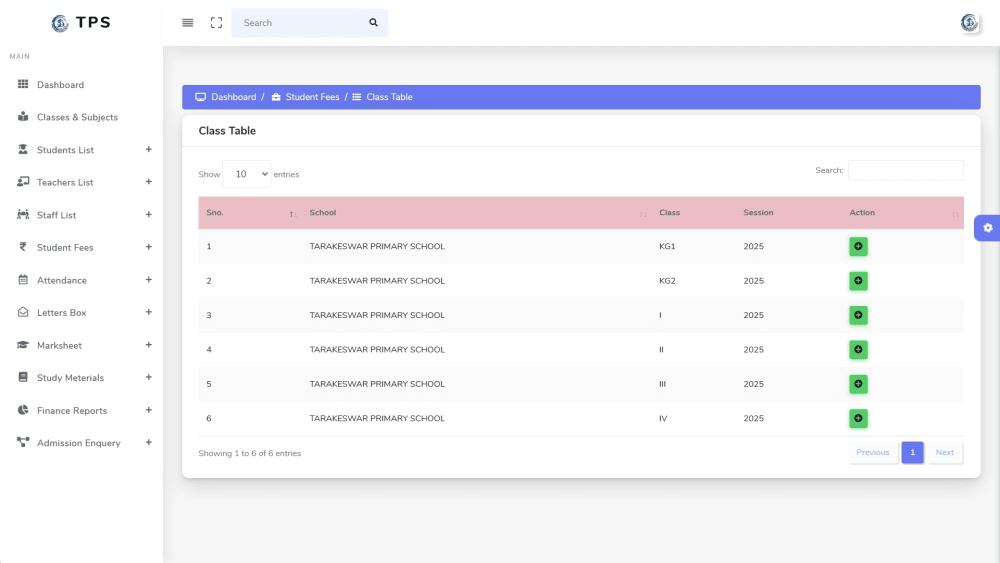Click the Class Table breadcrumb link
Image resolution: width=1000 pixels, height=563 pixels.
[389, 97]
